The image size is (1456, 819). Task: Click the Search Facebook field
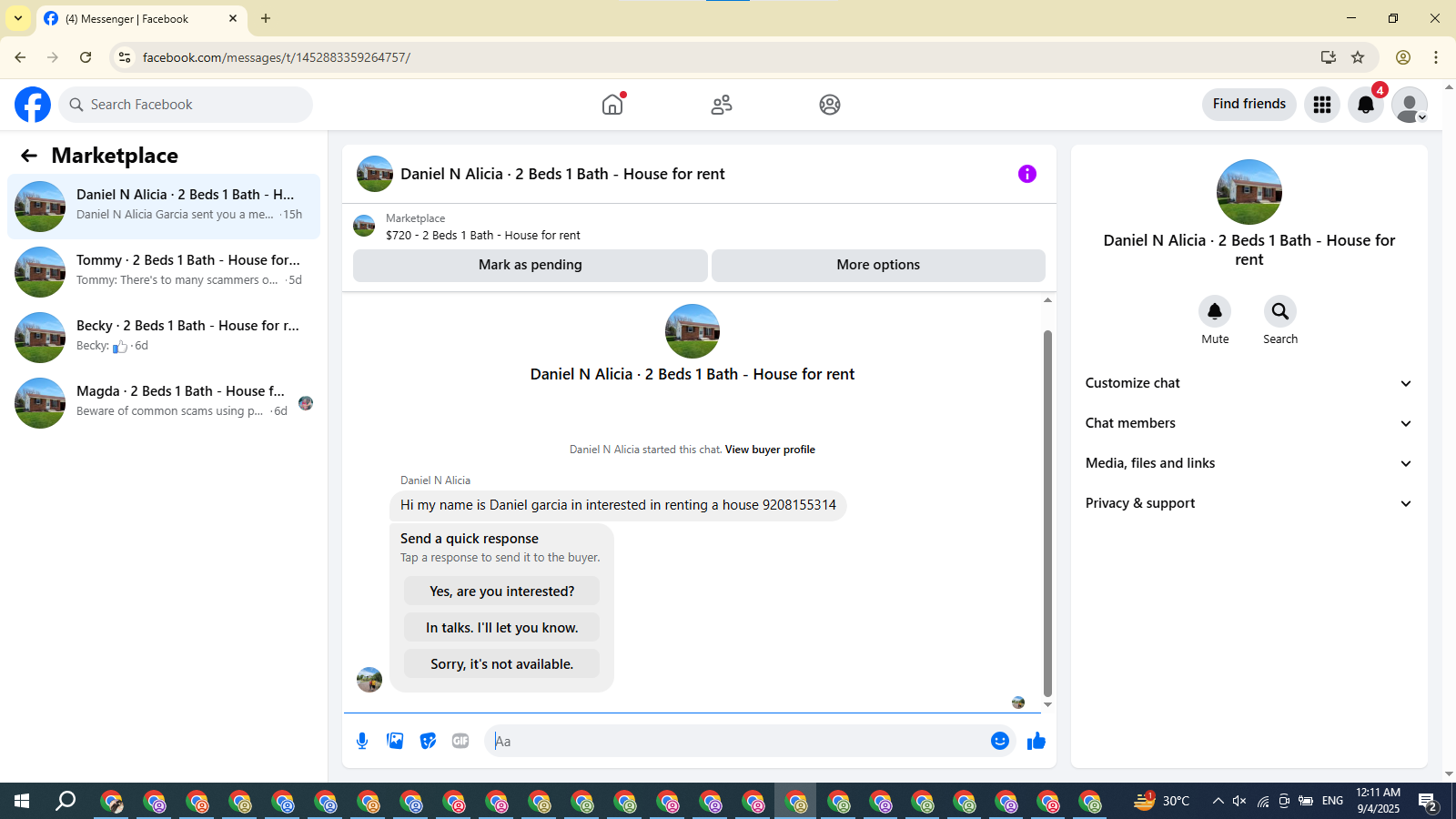point(186,105)
